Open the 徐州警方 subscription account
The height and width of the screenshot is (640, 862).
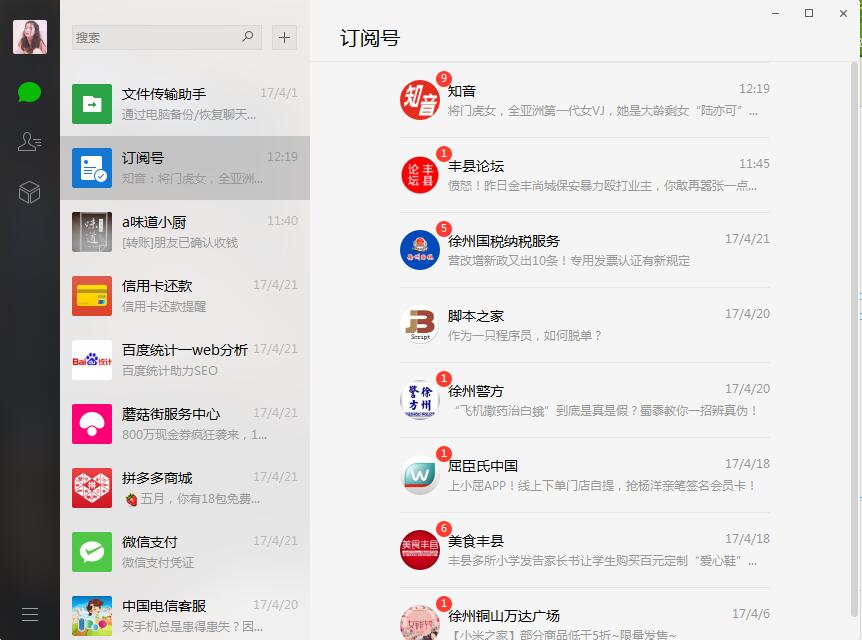584,400
